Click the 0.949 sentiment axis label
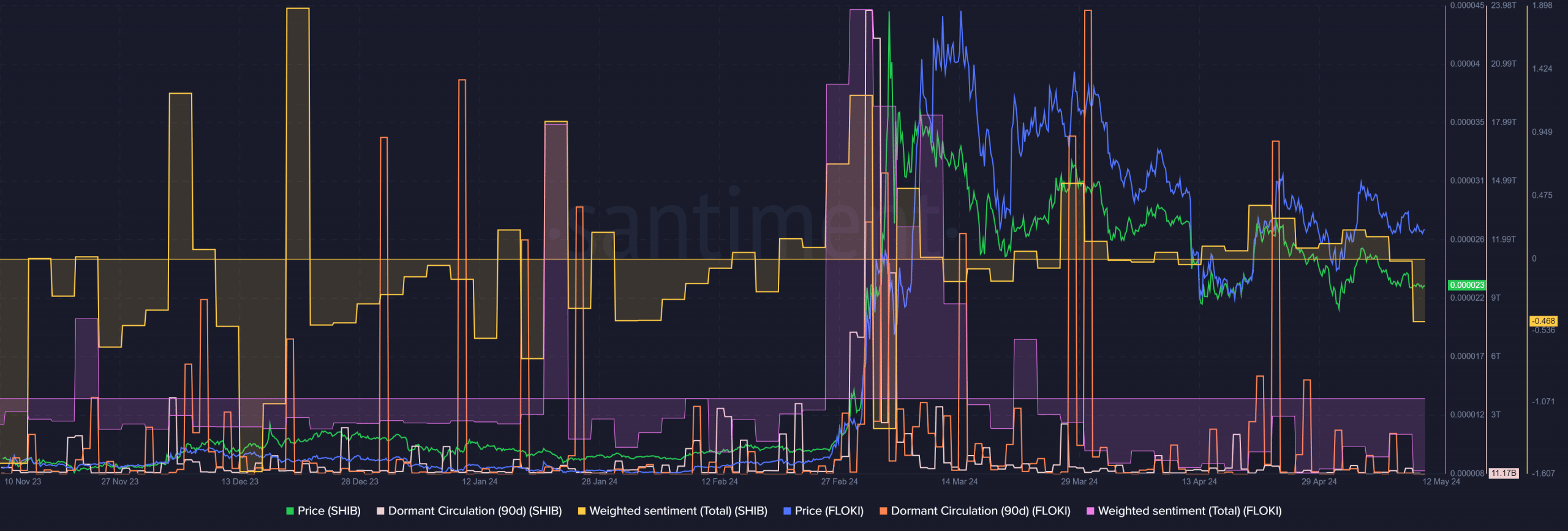The image size is (1568, 531). [x=1542, y=132]
